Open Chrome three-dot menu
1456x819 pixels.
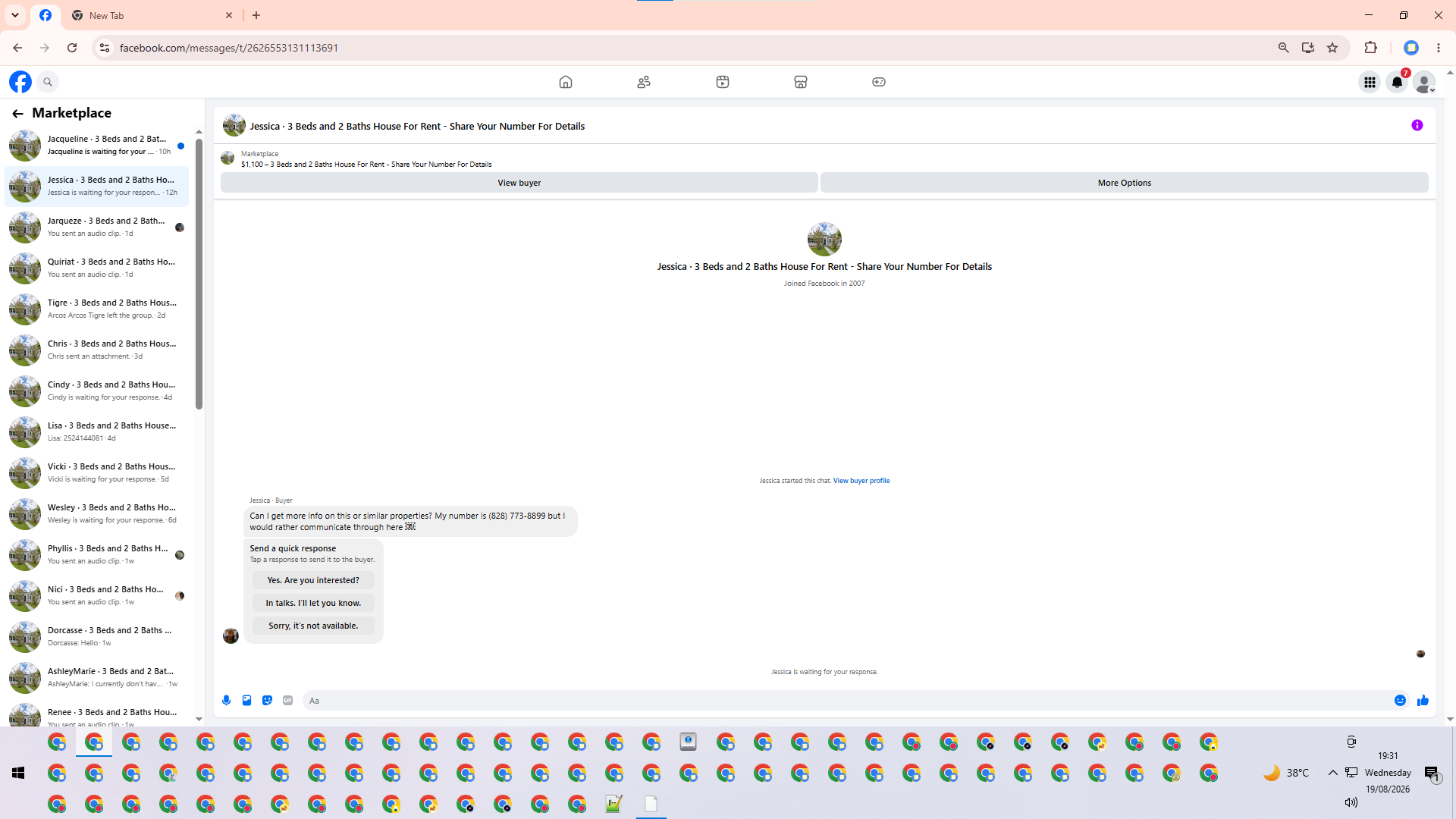(x=1439, y=48)
